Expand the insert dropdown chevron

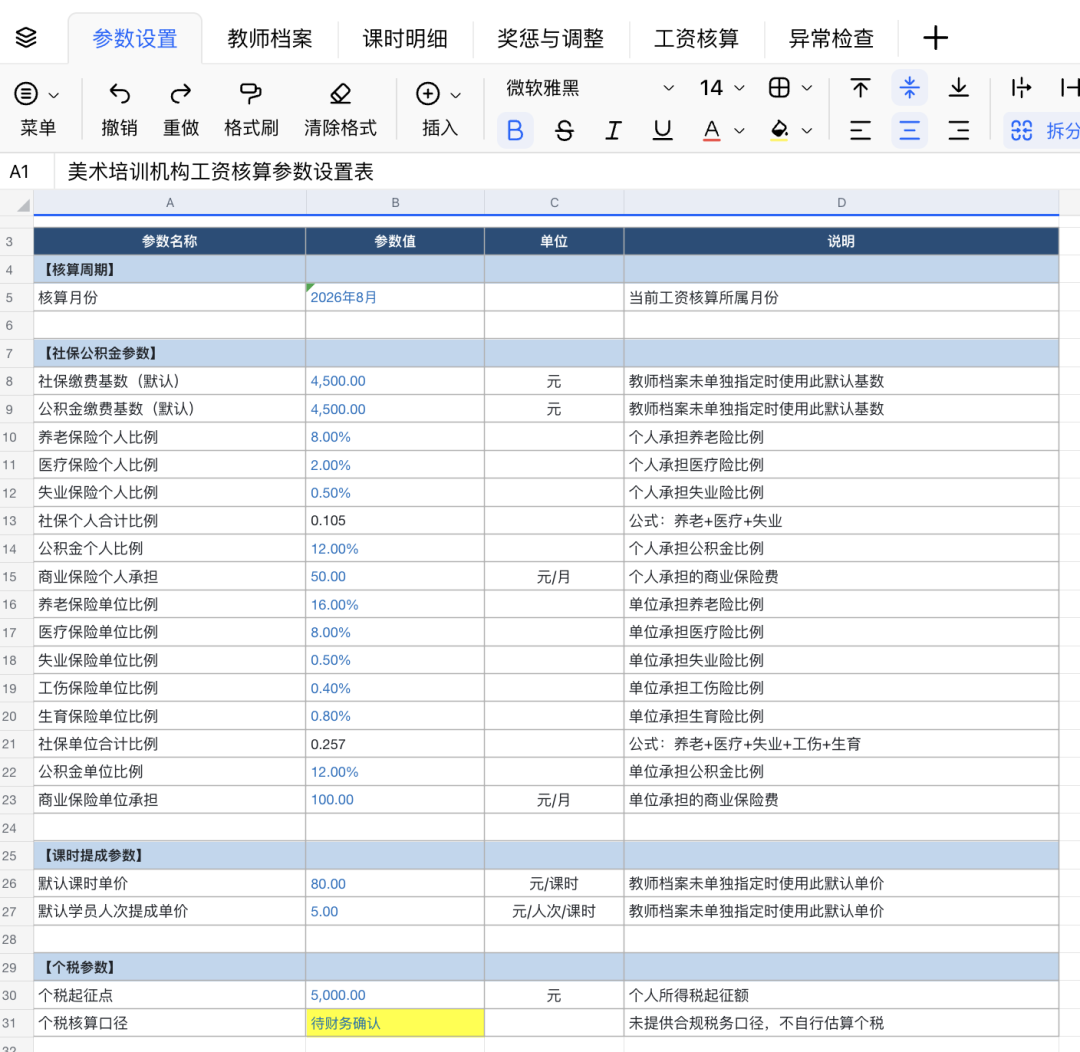[455, 95]
